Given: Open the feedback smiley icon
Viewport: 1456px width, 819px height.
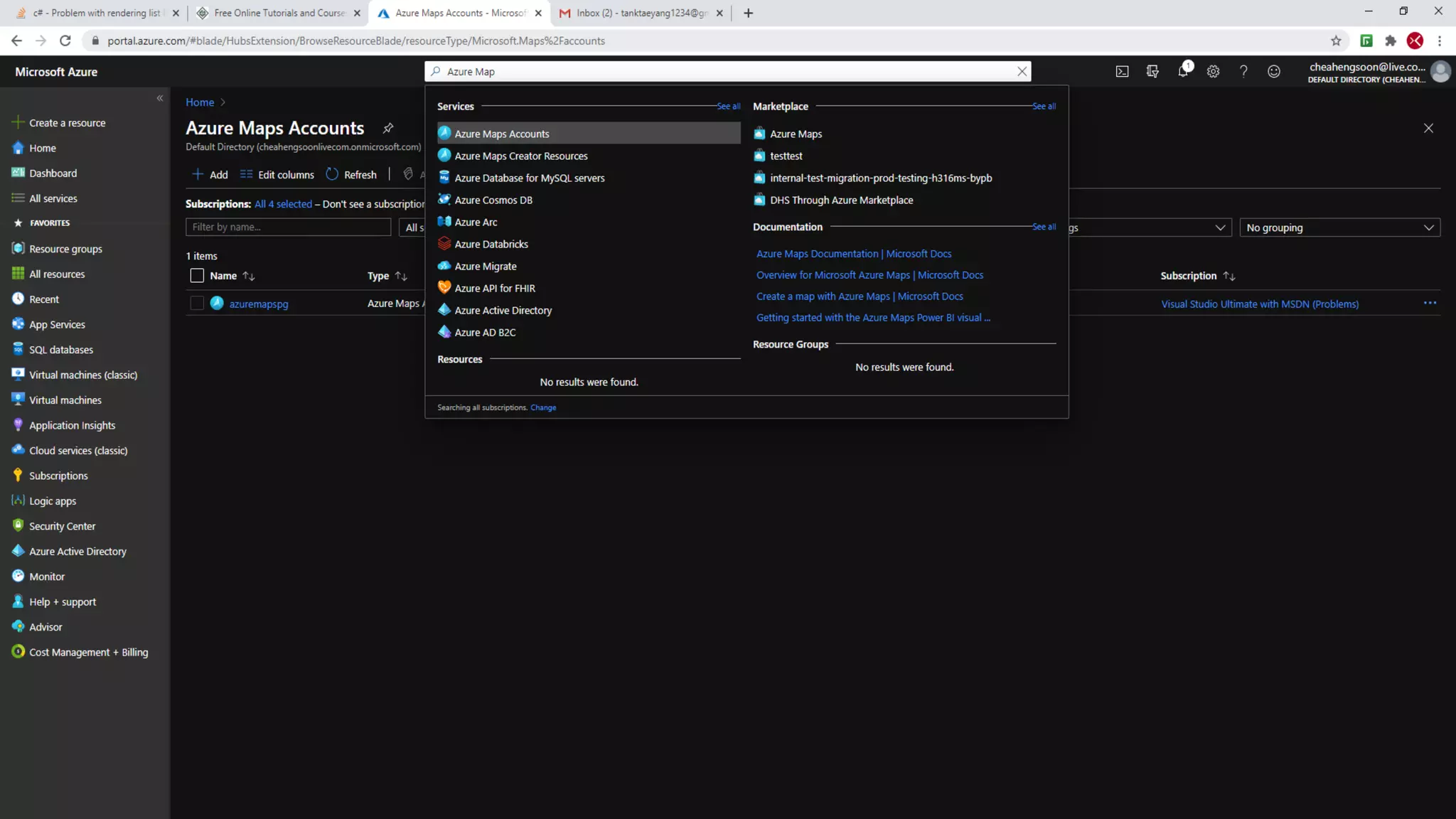Looking at the screenshot, I should pos(1274,72).
